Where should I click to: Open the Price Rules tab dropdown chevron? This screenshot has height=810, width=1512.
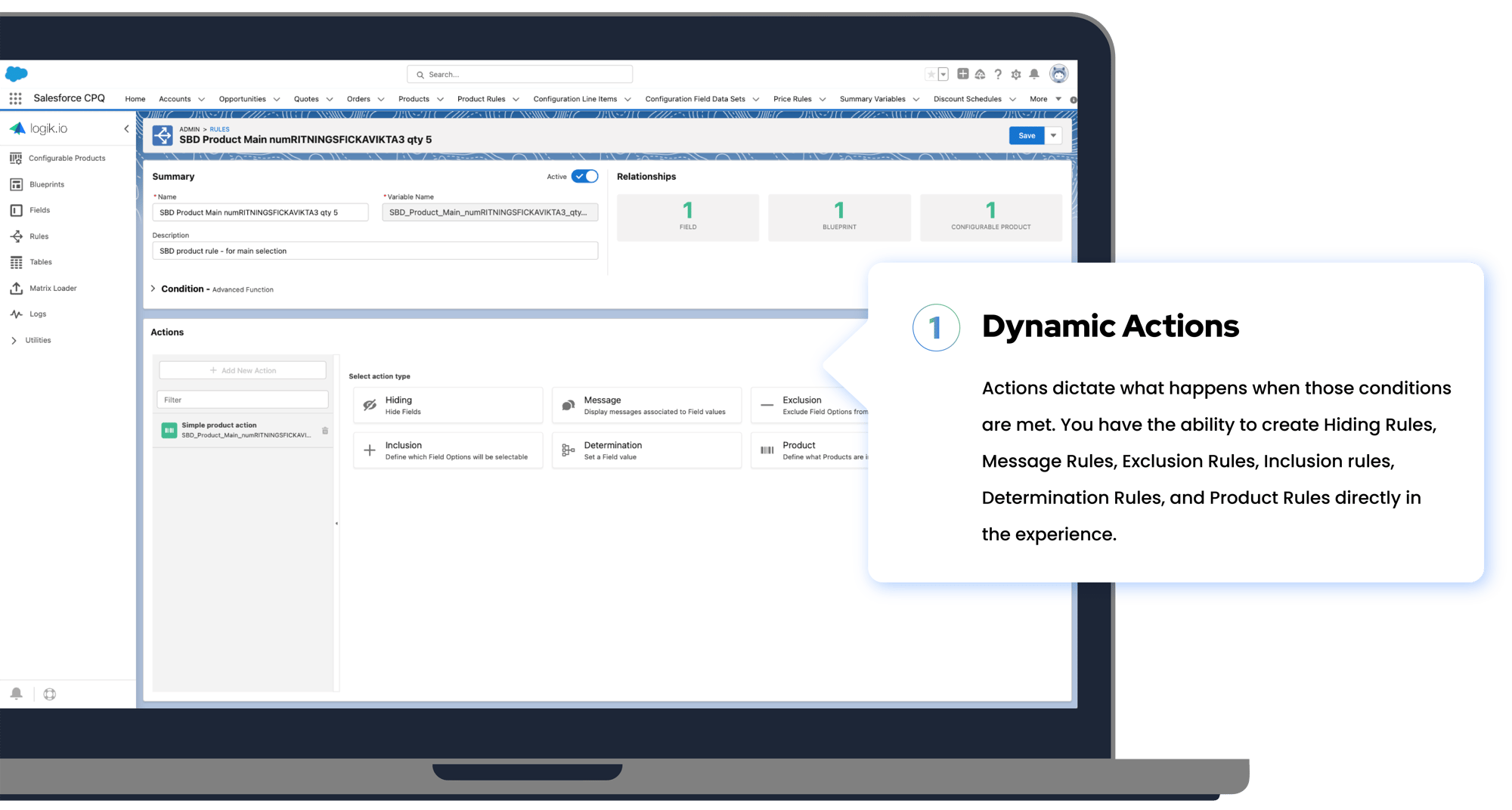823,99
